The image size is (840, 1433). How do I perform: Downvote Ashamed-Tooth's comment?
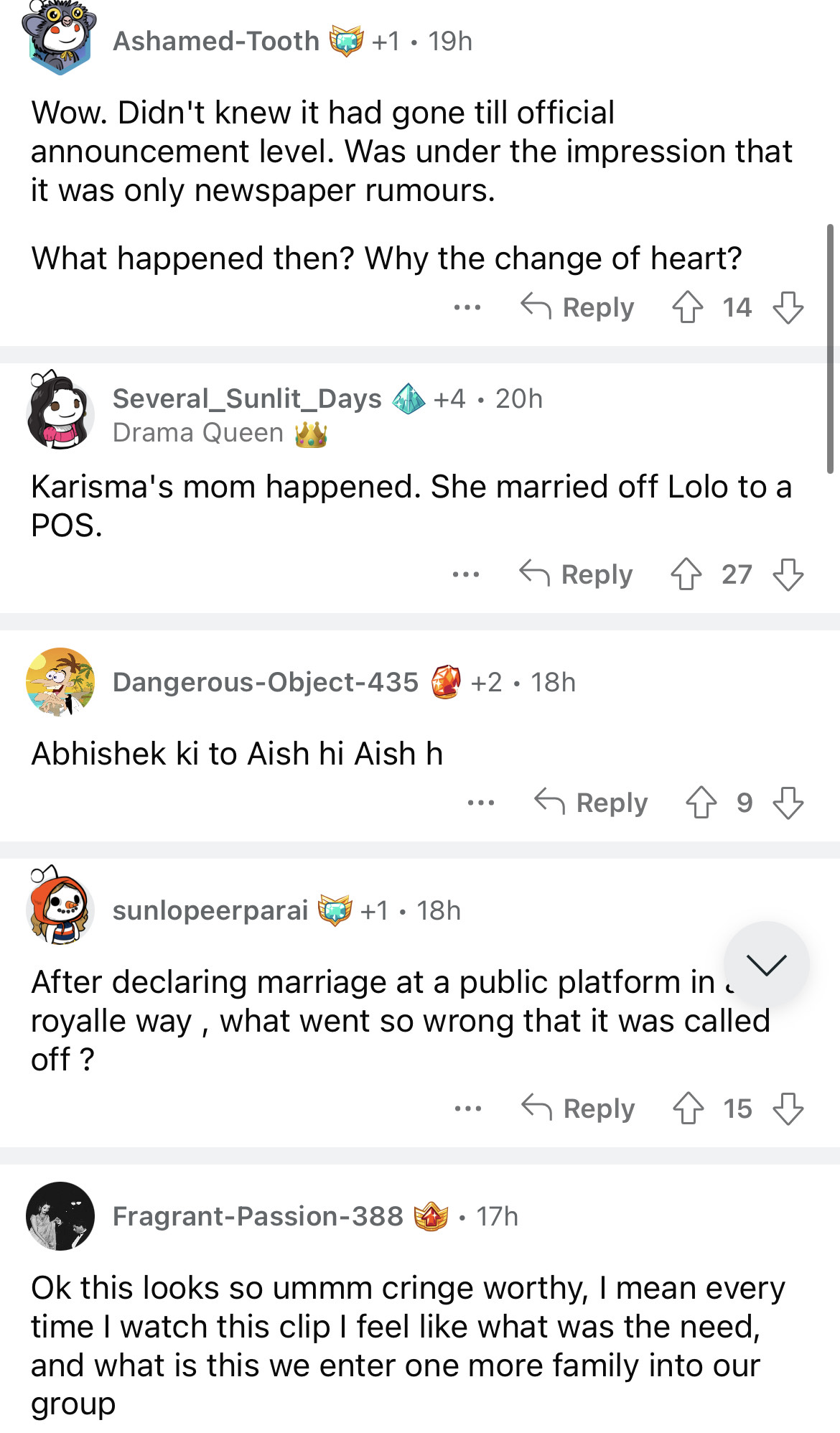[x=788, y=307]
